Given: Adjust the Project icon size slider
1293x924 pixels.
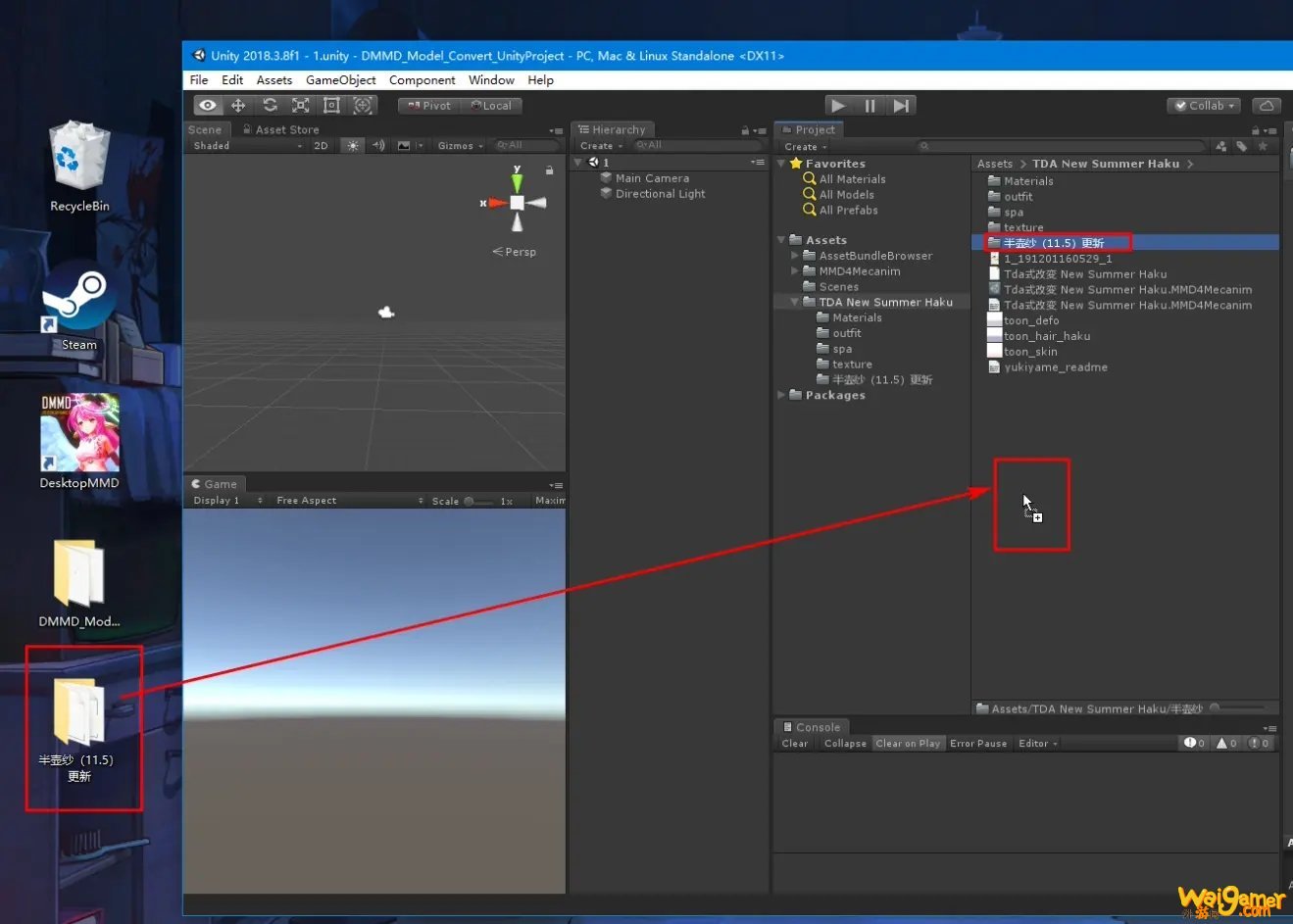Looking at the screenshot, I should click(1241, 707).
